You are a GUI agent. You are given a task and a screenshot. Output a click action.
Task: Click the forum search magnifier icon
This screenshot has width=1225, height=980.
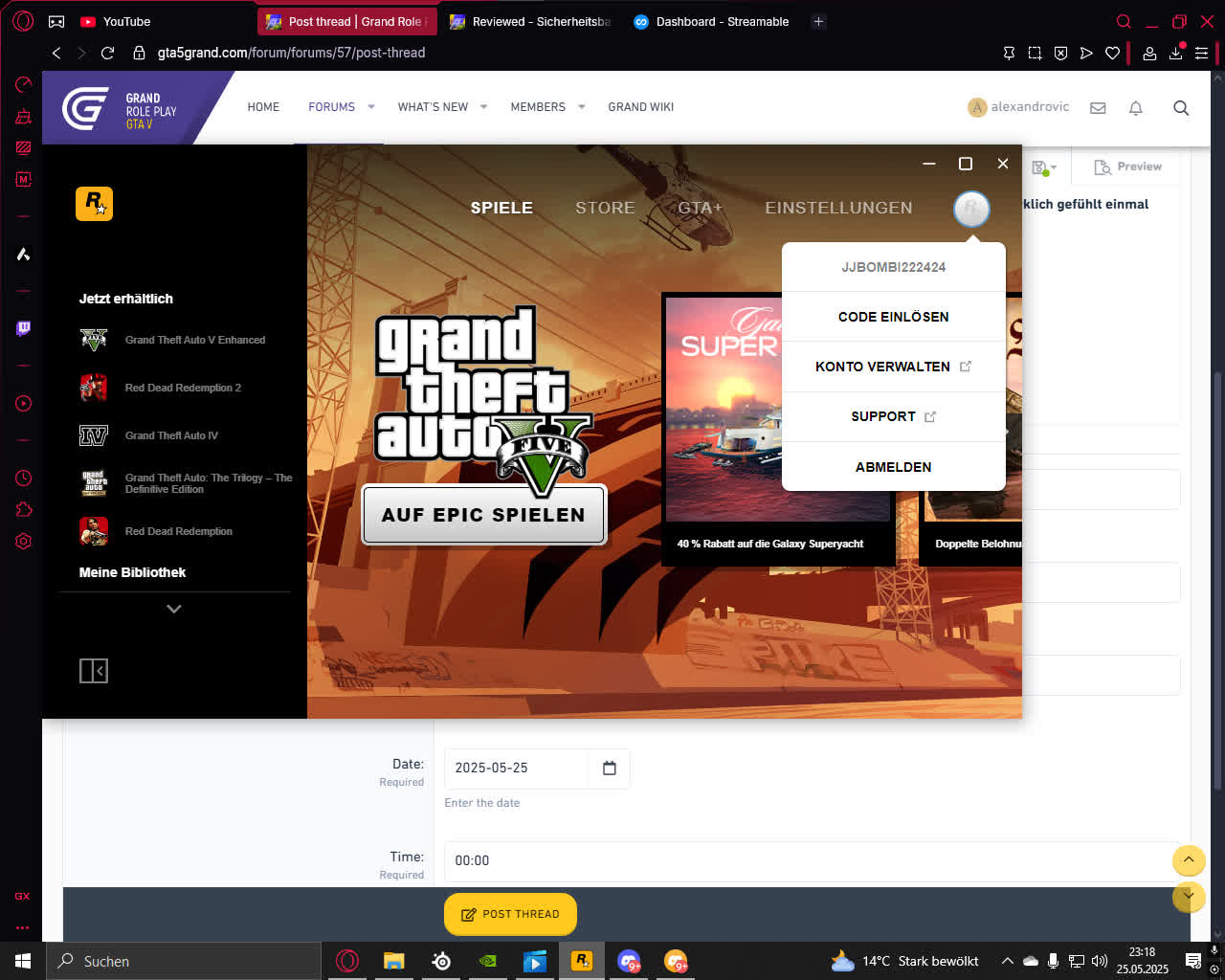tap(1181, 108)
